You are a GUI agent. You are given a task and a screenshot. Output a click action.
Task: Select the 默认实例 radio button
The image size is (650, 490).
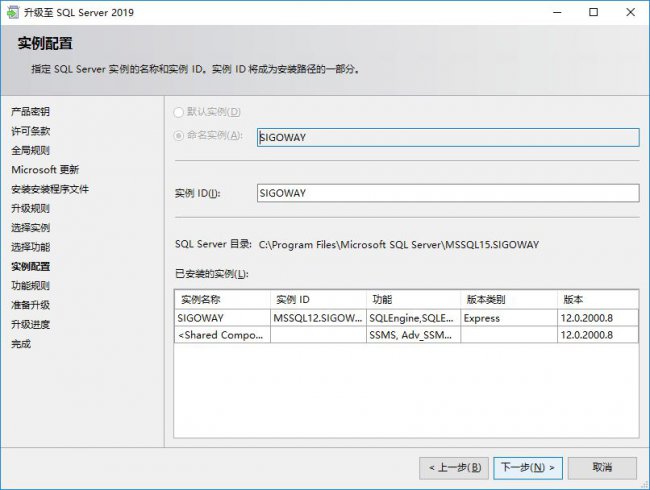(x=179, y=112)
